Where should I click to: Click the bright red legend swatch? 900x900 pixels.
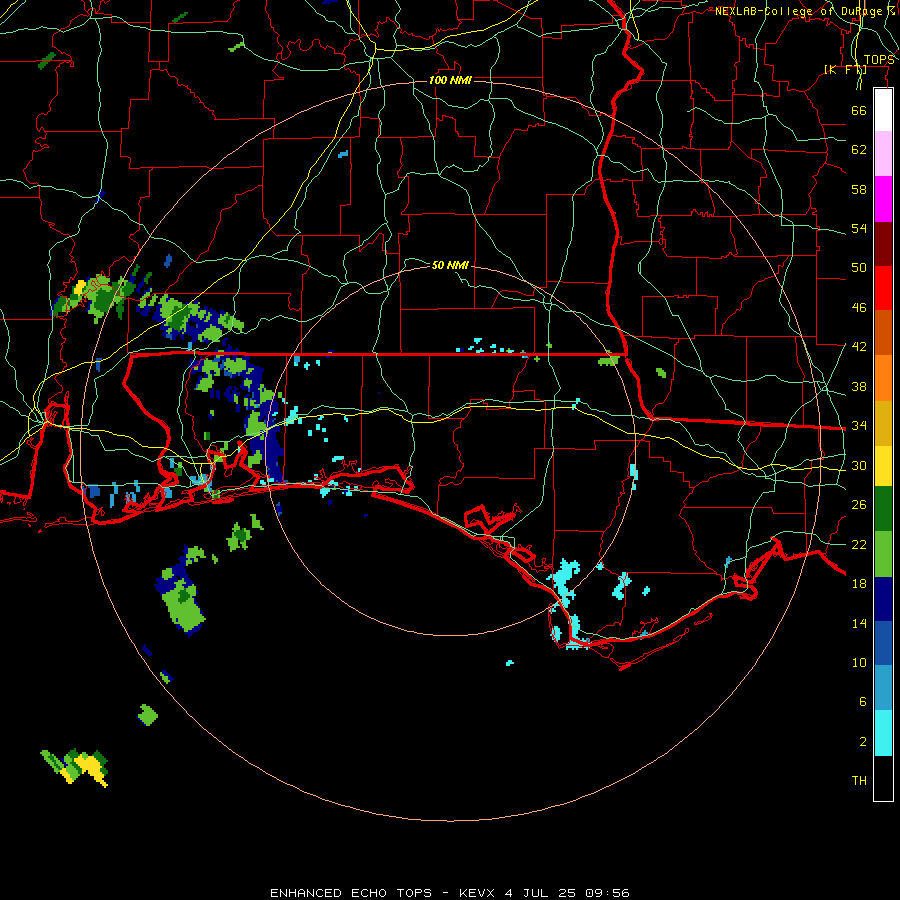pos(883,288)
